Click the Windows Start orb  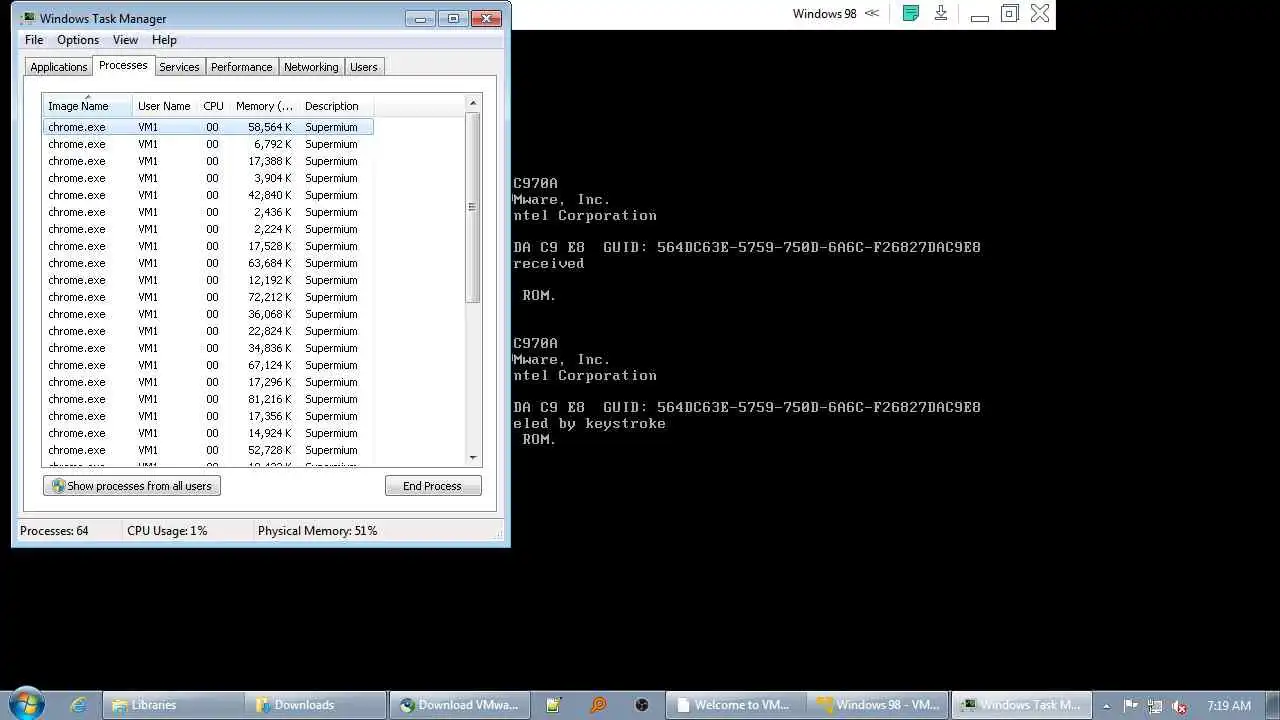click(27, 704)
